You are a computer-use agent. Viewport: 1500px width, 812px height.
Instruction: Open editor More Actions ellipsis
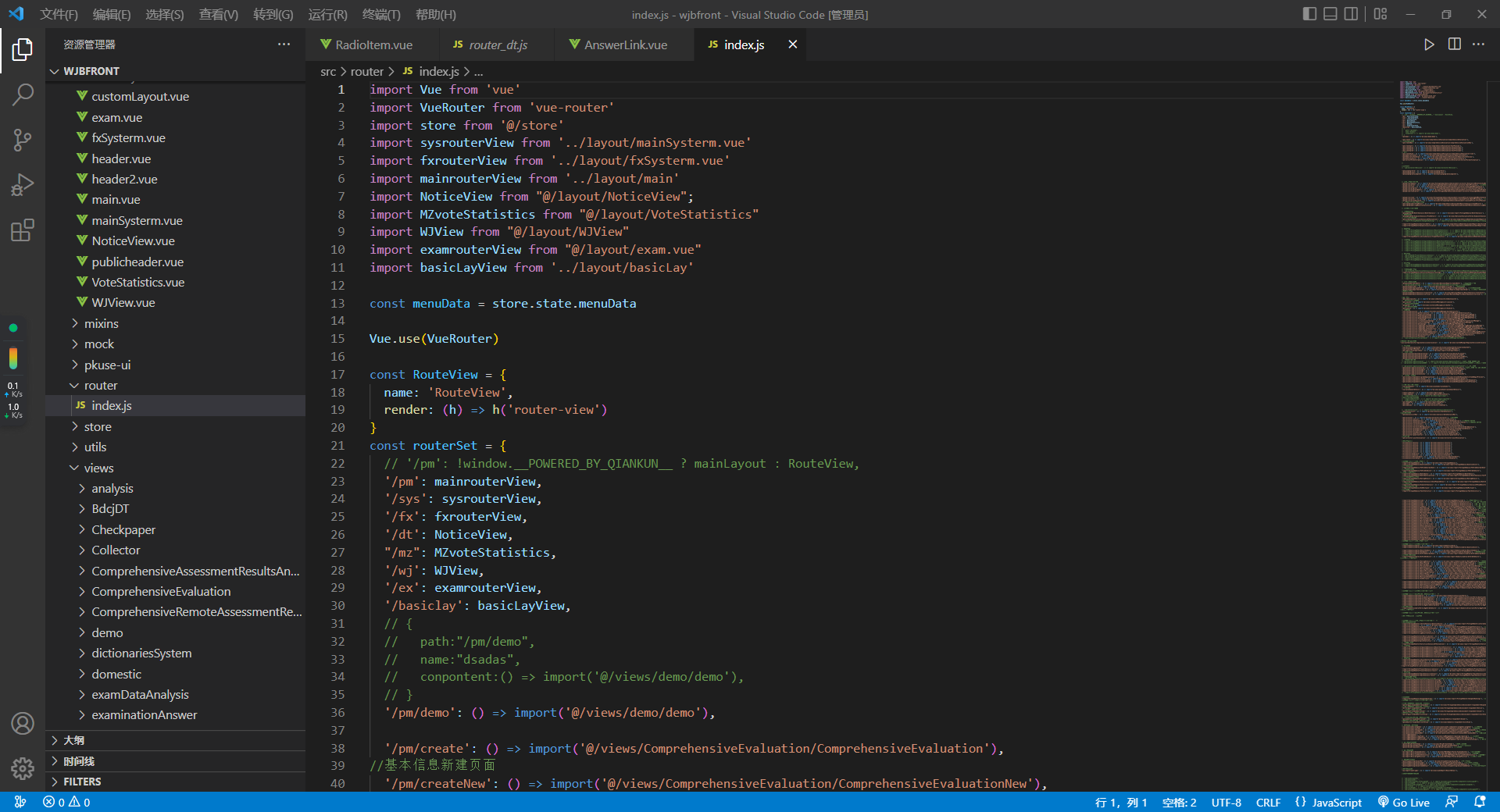pos(1479,45)
